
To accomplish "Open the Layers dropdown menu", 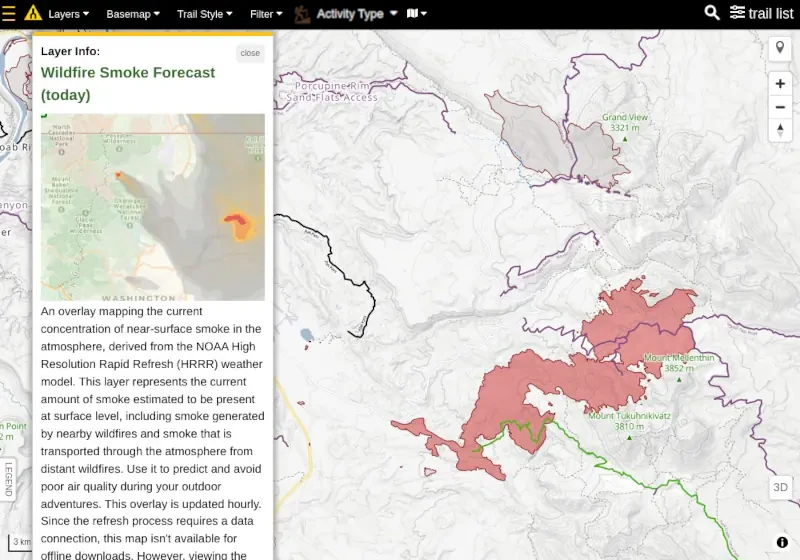I will point(68,14).
